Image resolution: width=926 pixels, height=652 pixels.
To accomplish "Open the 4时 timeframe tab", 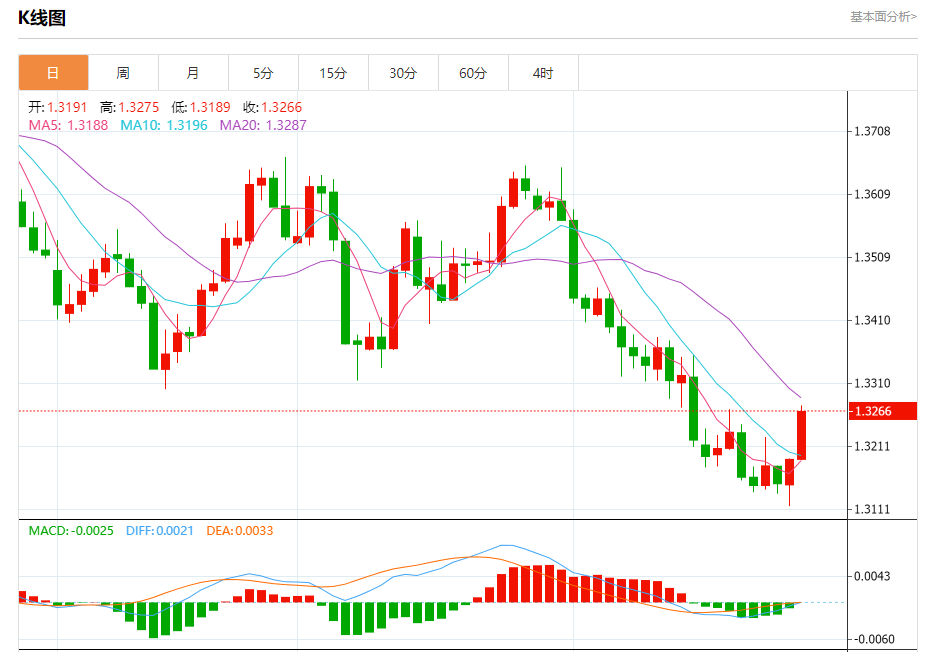I will pos(543,73).
